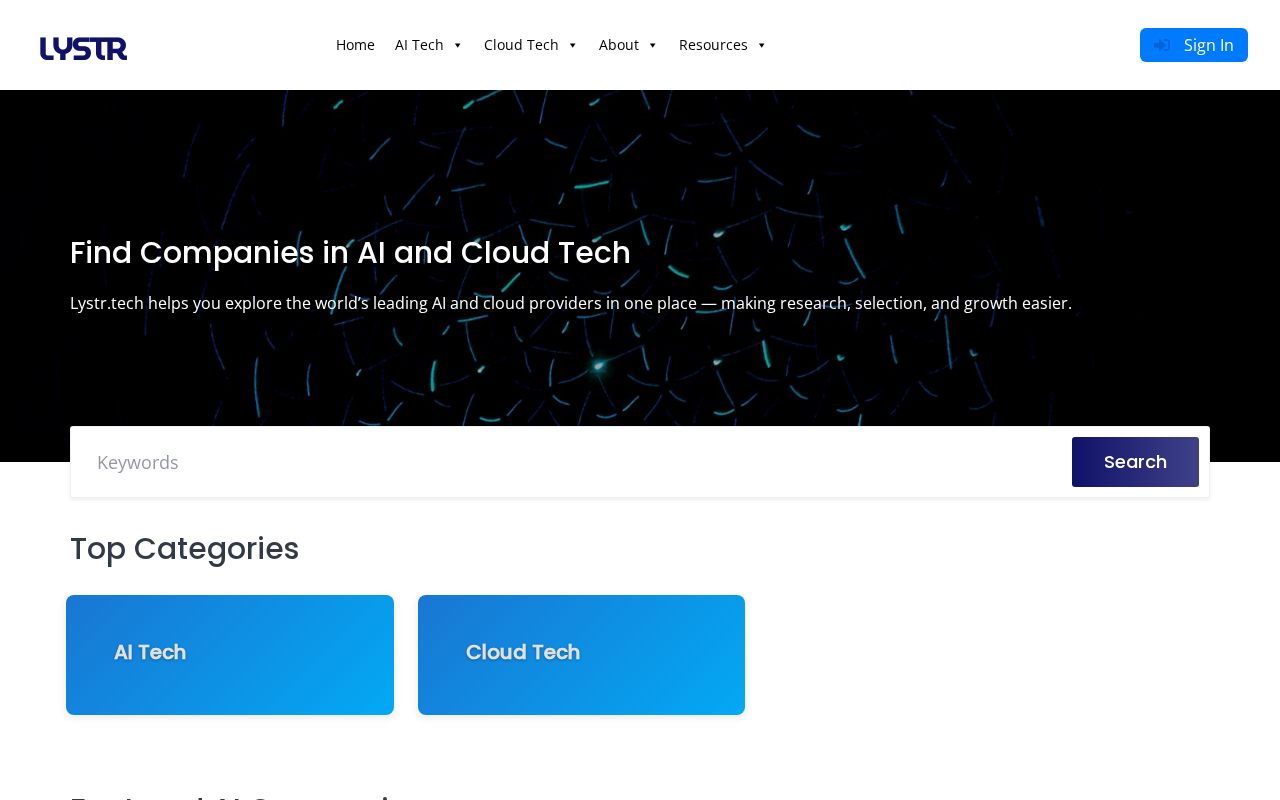Viewport: 1280px width, 800px height.
Task: Click the Lystr logo
Action: [83, 48]
